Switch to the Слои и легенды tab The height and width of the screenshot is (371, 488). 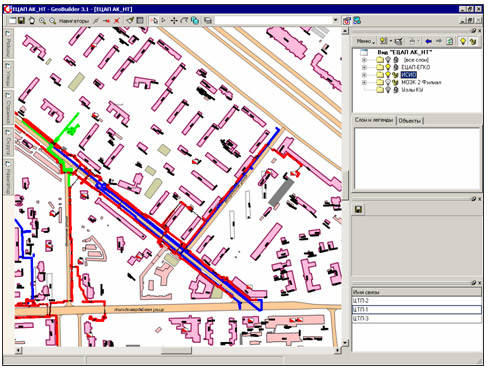[374, 120]
